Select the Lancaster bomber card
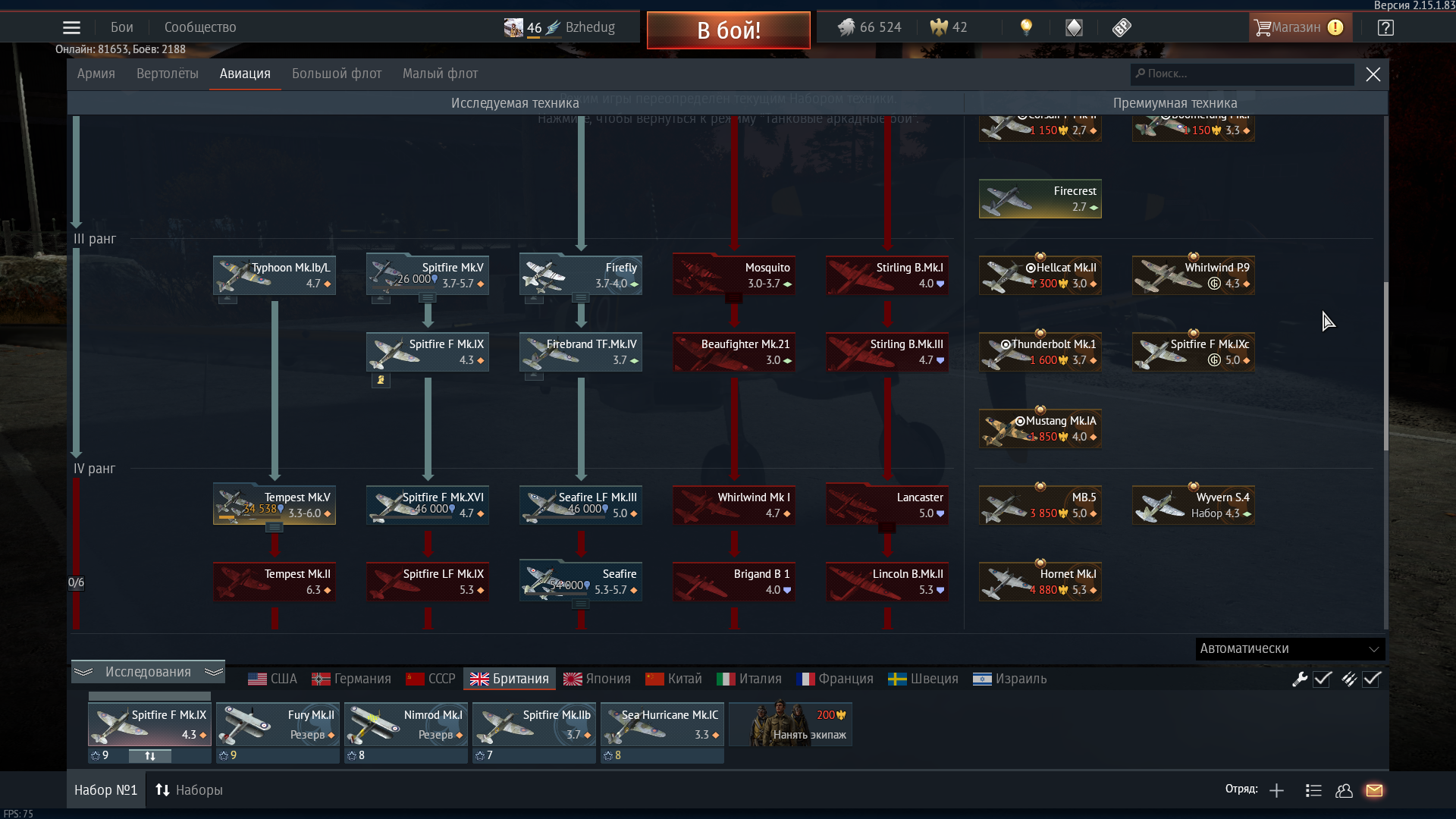 click(887, 505)
